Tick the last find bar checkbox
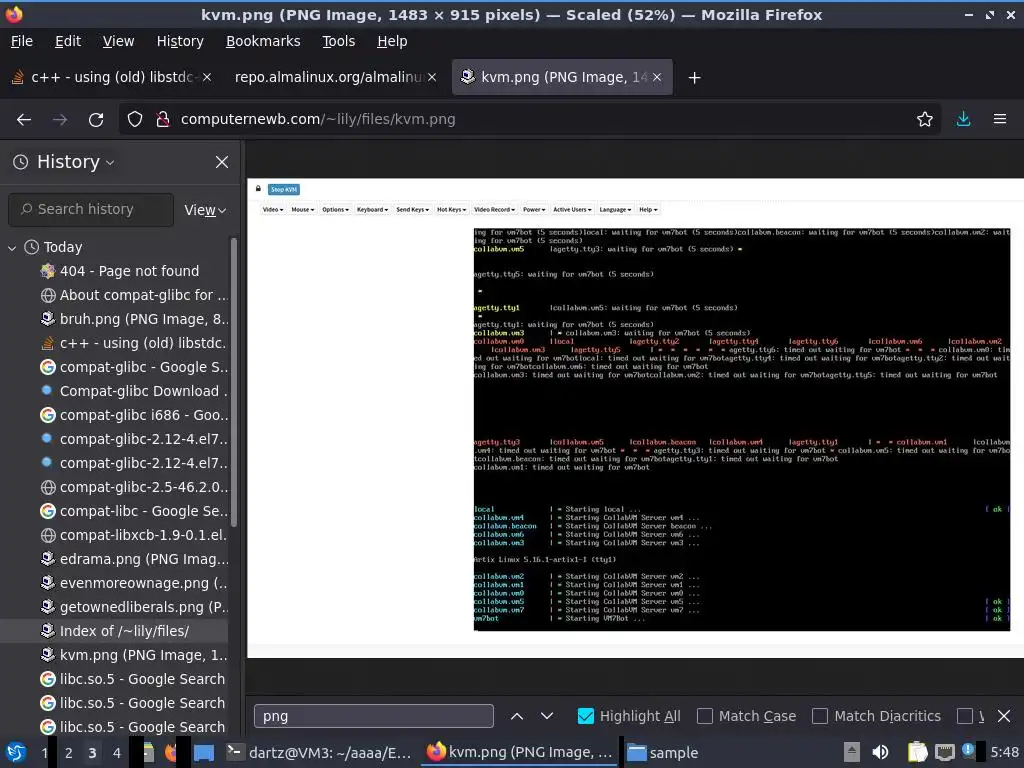Screen dimensions: 1024x768 point(964,716)
